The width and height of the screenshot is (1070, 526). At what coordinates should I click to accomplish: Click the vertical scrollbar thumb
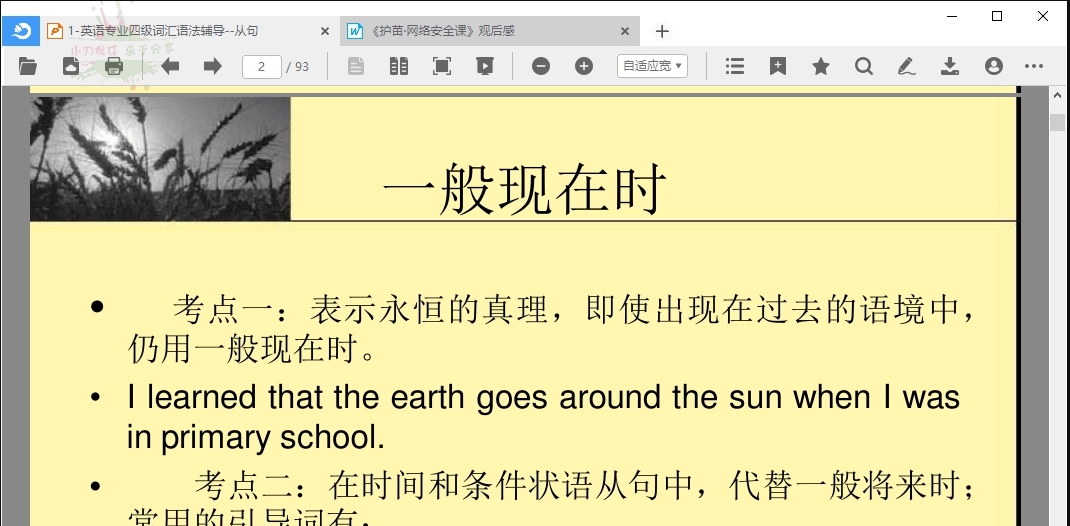point(1058,123)
